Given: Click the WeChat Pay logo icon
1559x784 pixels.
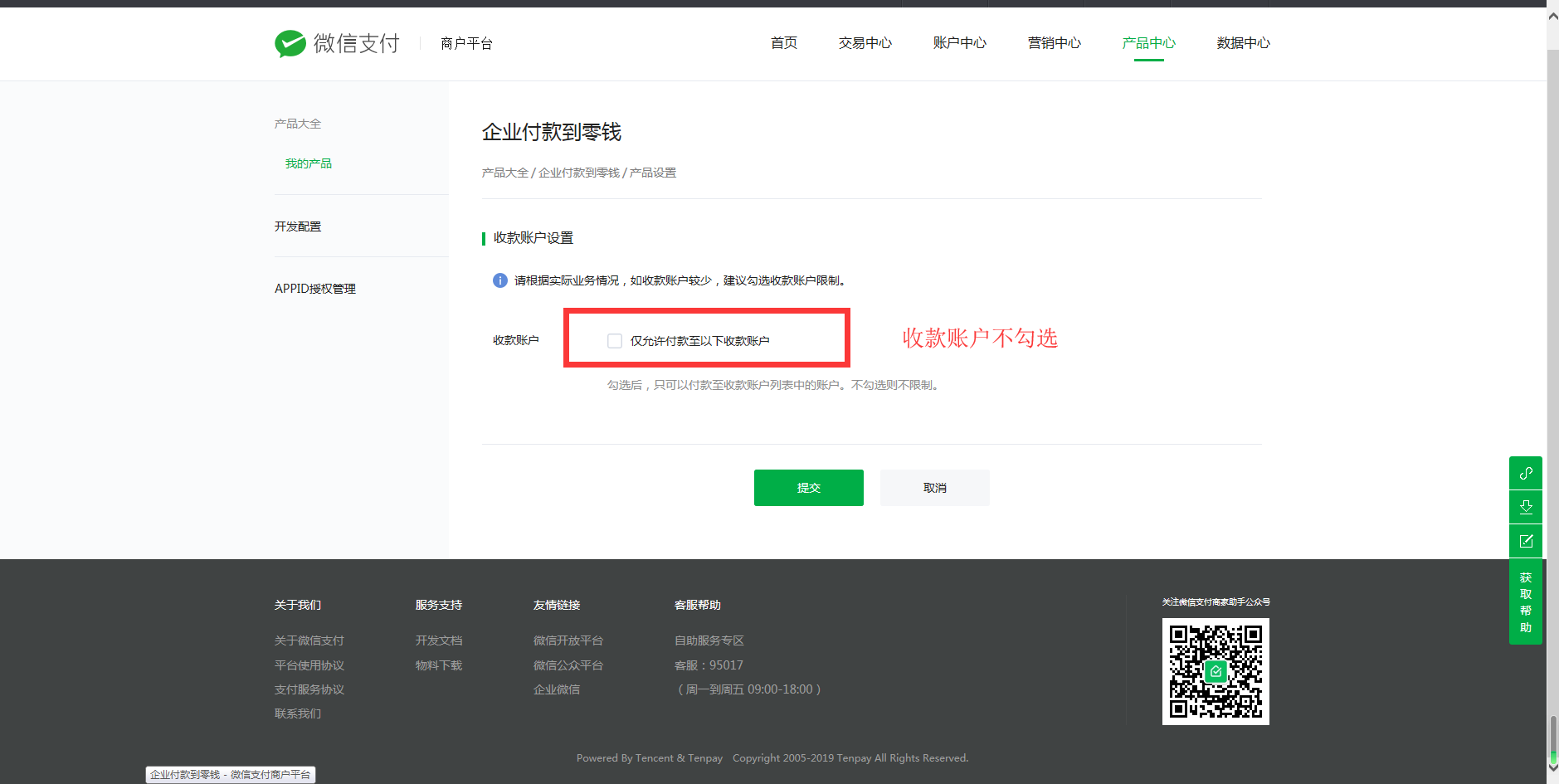Looking at the screenshot, I should point(290,43).
